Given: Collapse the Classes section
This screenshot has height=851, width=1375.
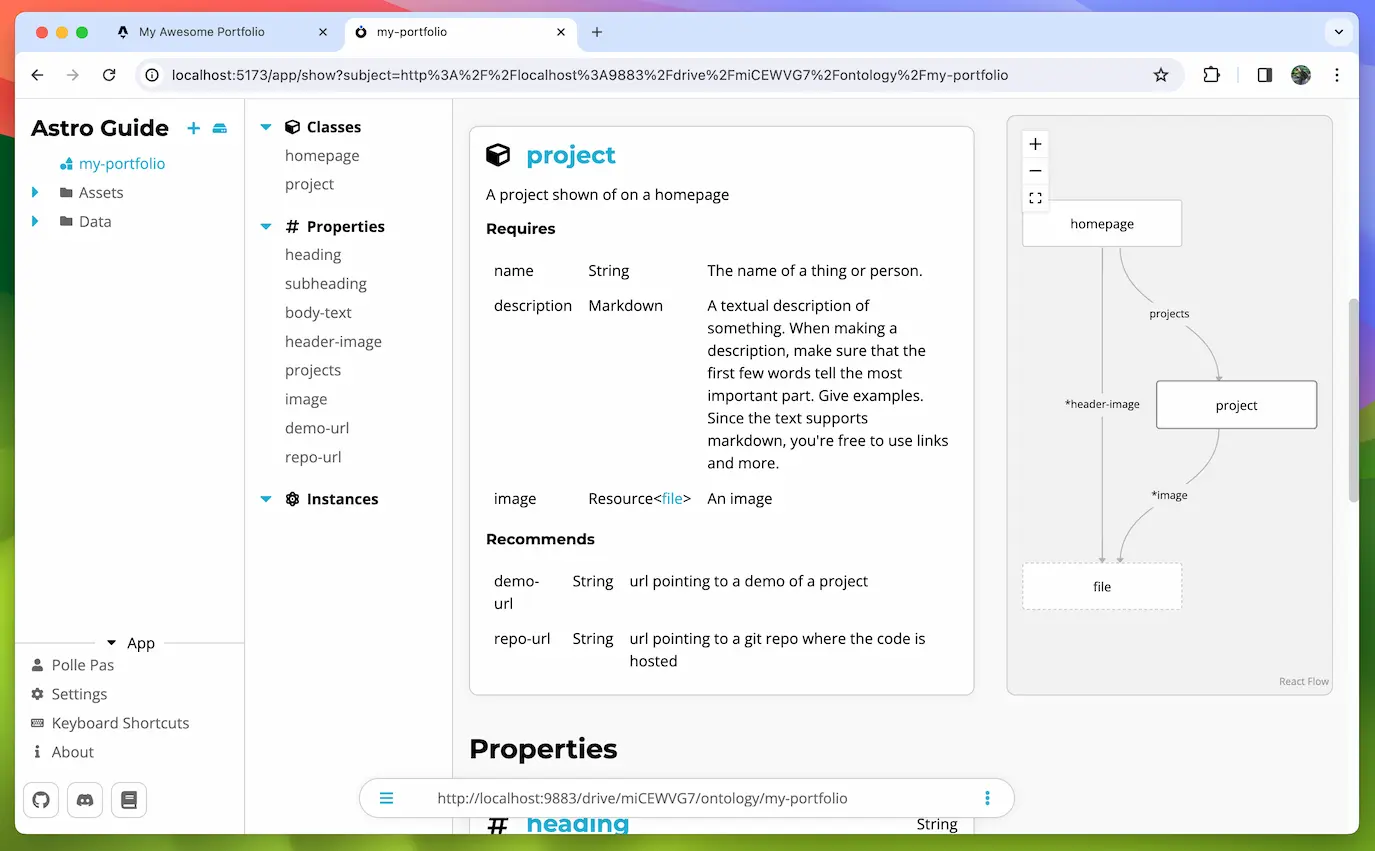Looking at the screenshot, I should click(266, 127).
